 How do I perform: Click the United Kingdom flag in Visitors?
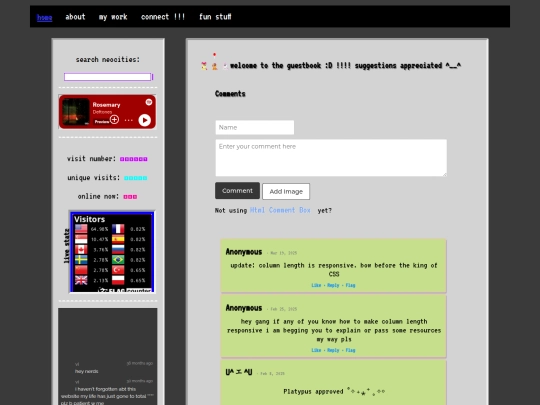81,280
